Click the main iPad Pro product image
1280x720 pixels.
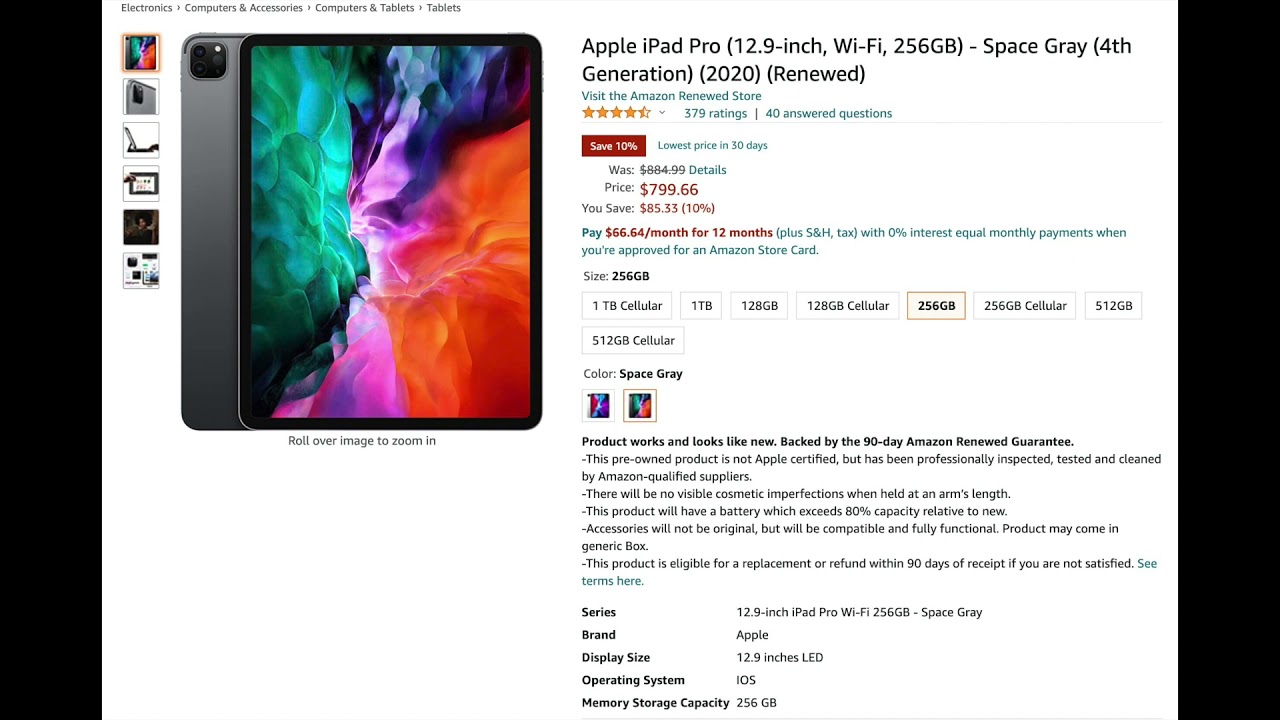tap(362, 232)
